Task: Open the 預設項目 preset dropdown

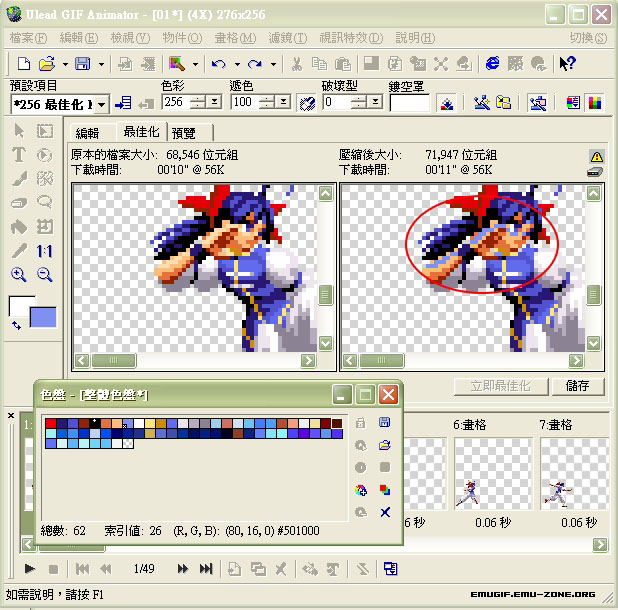Action: (101, 103)
